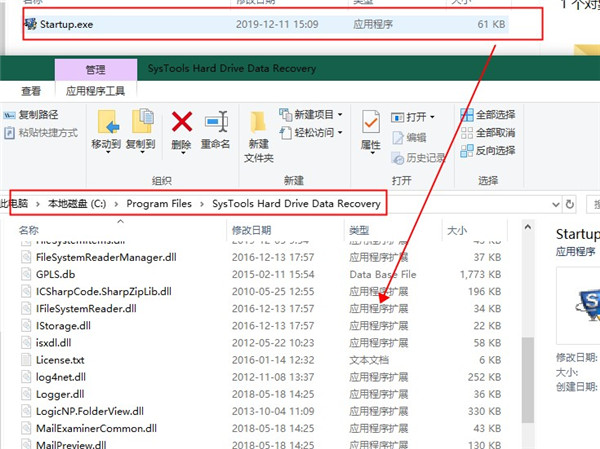Open the 轻松访问 dropdown
The height and width of the screenshot is (449, 600).
point(311,133)
